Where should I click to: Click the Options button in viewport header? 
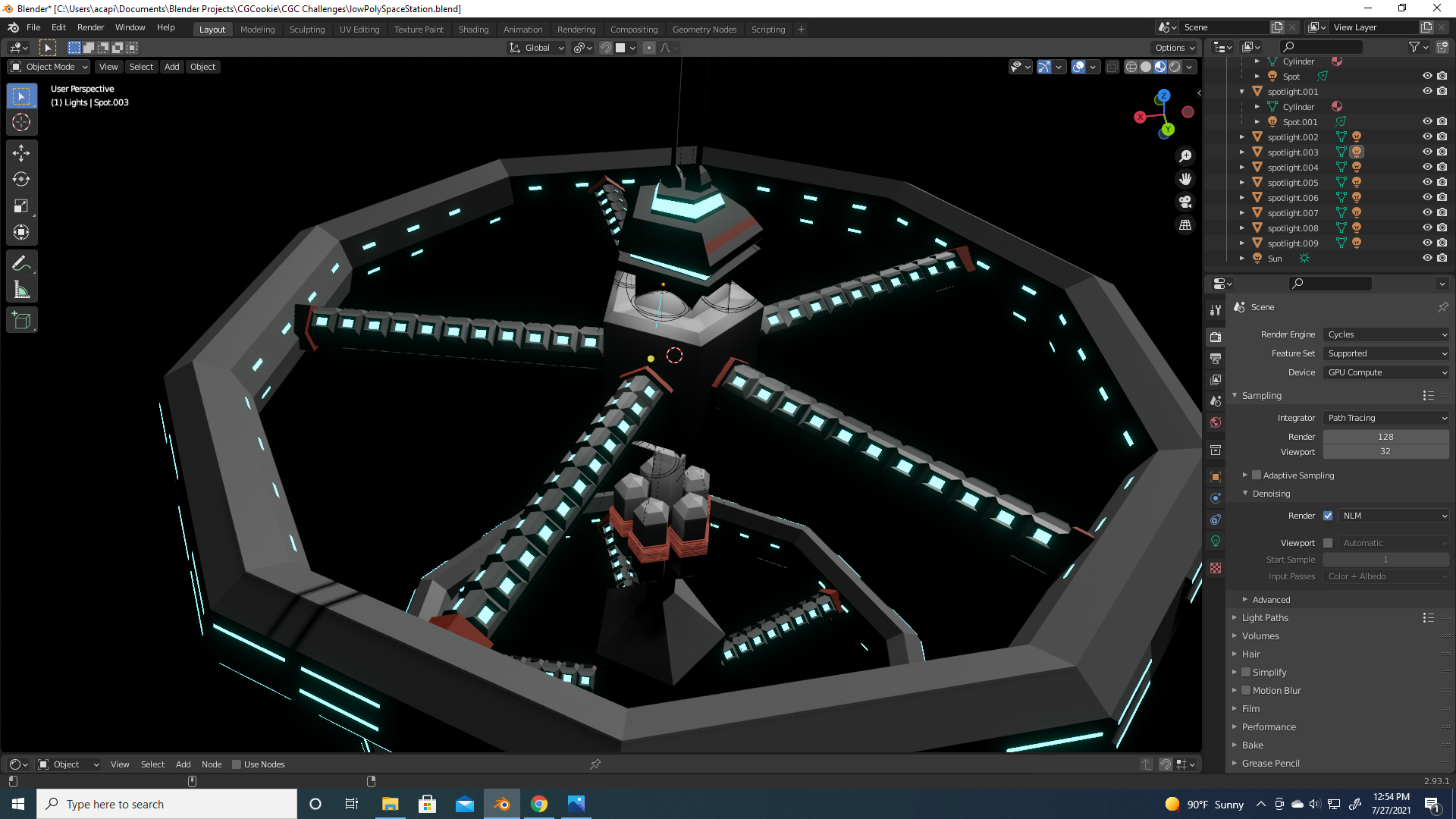[x=1175, y=48]
